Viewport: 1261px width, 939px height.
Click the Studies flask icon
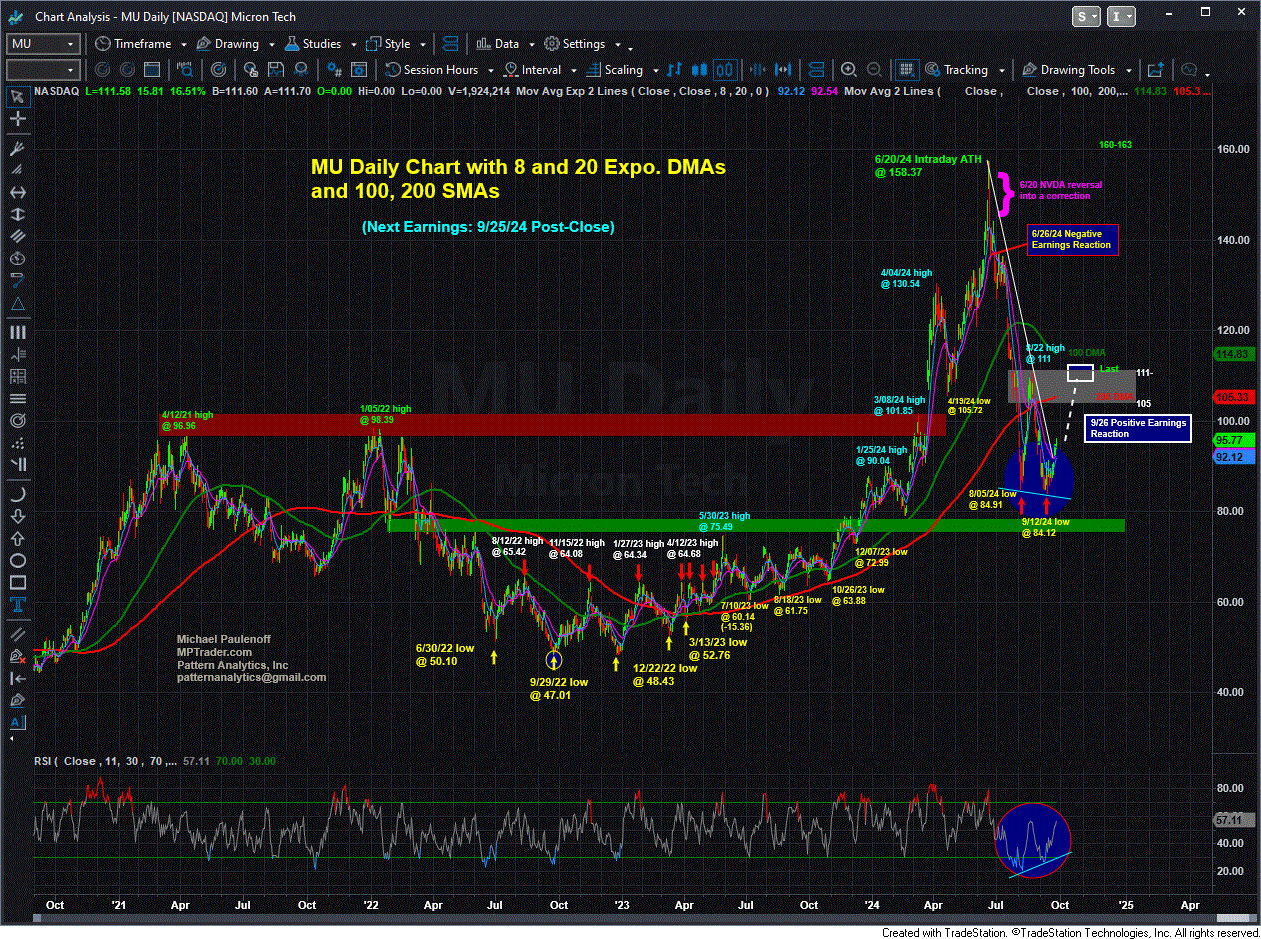click(292, 44)
